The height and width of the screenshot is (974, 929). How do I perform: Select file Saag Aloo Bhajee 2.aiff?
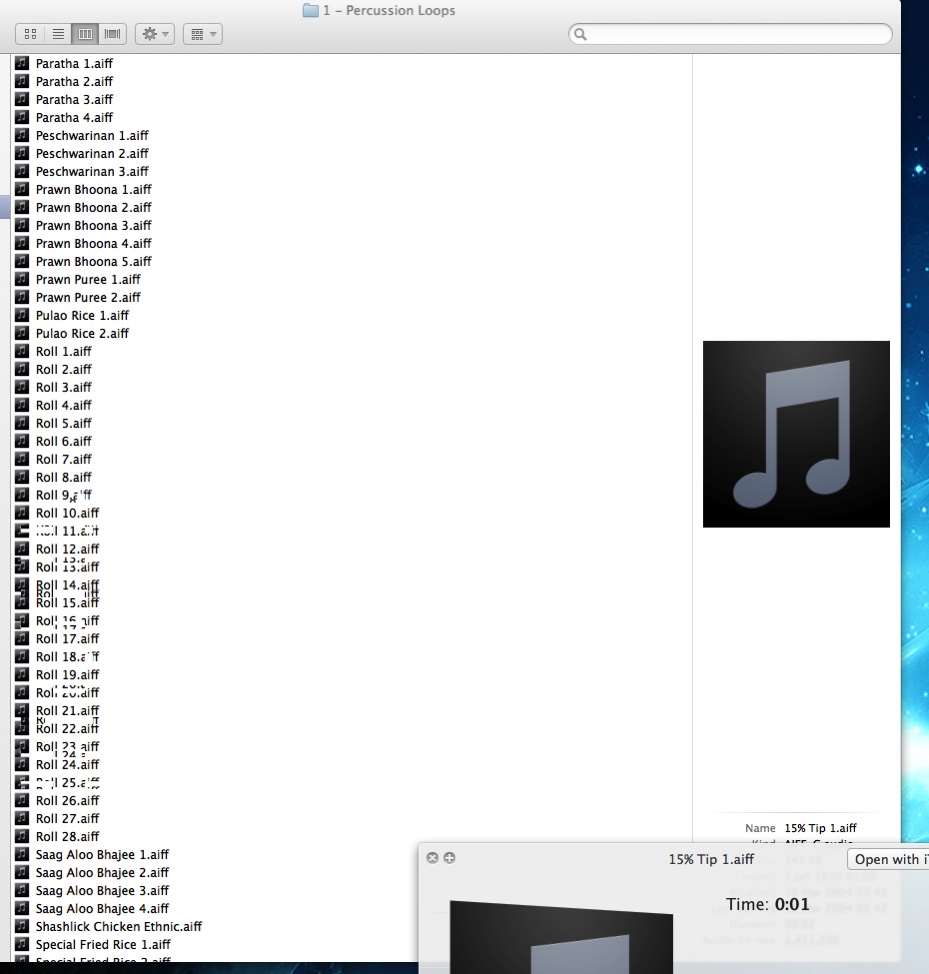tap(102, 873)
